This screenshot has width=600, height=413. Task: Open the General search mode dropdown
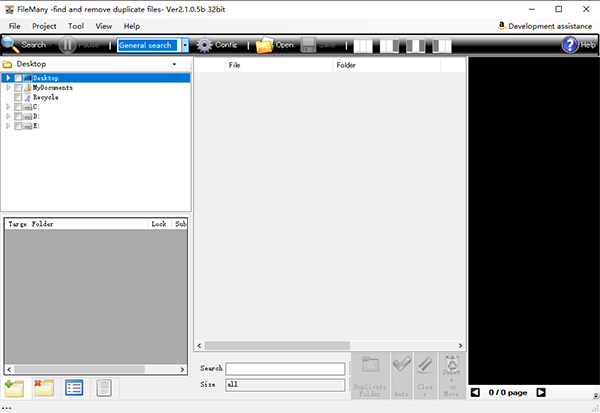click(184, 45)
